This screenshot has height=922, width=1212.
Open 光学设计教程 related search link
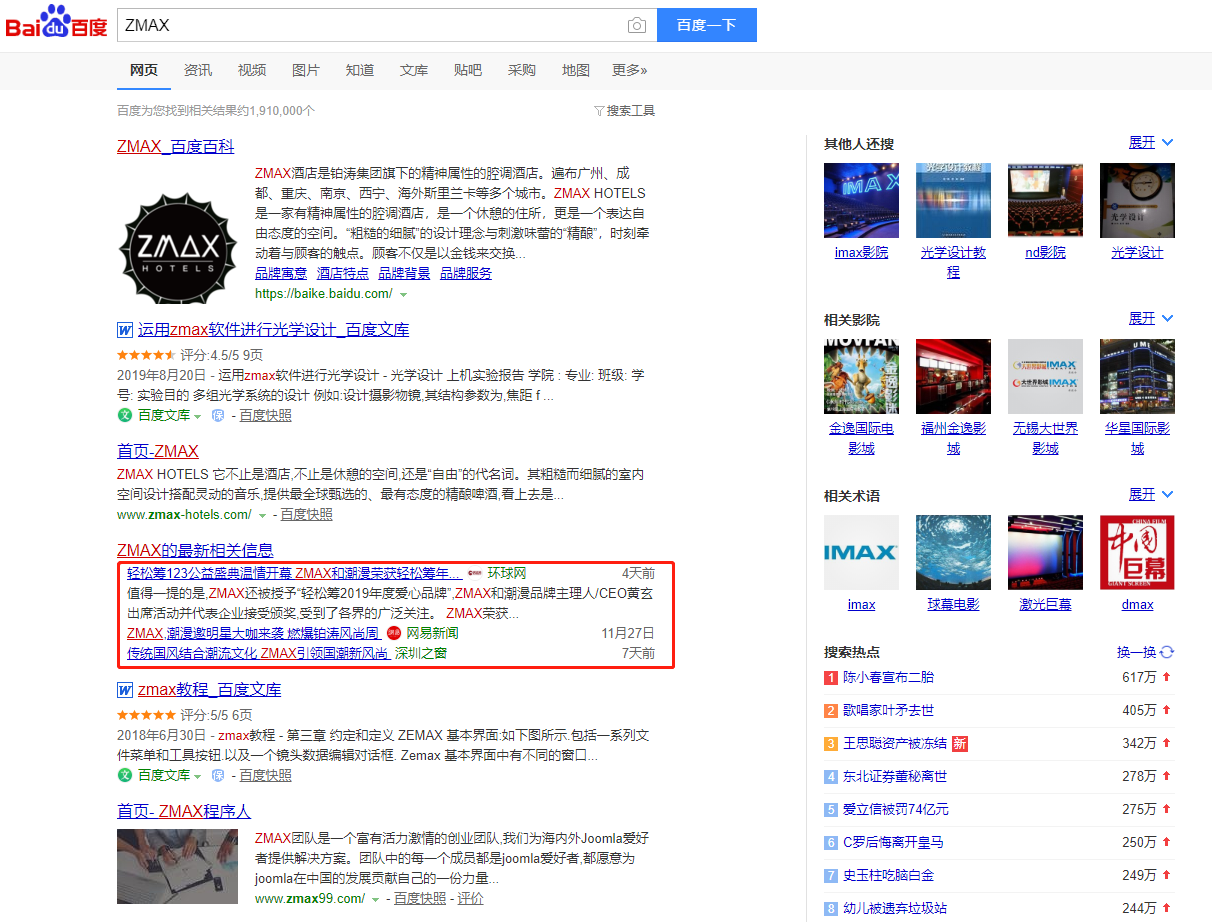tap(953, 262)
